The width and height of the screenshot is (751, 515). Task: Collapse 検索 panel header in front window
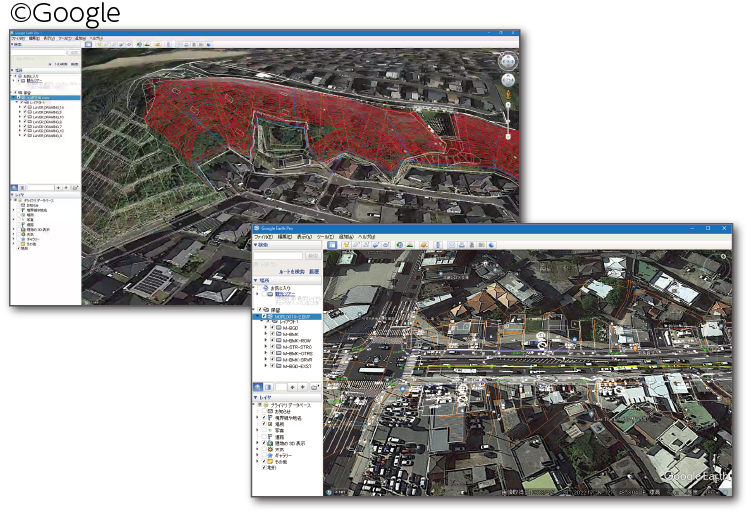287,245
